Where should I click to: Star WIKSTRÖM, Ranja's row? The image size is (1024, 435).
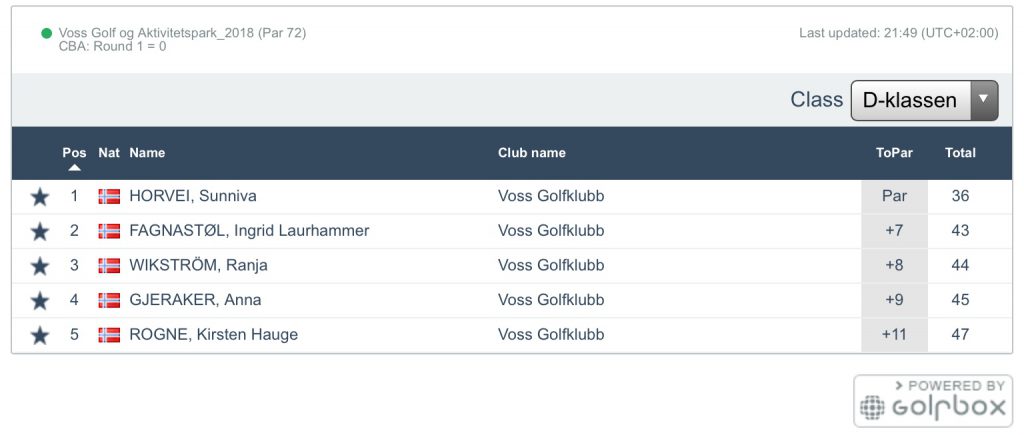39,266
